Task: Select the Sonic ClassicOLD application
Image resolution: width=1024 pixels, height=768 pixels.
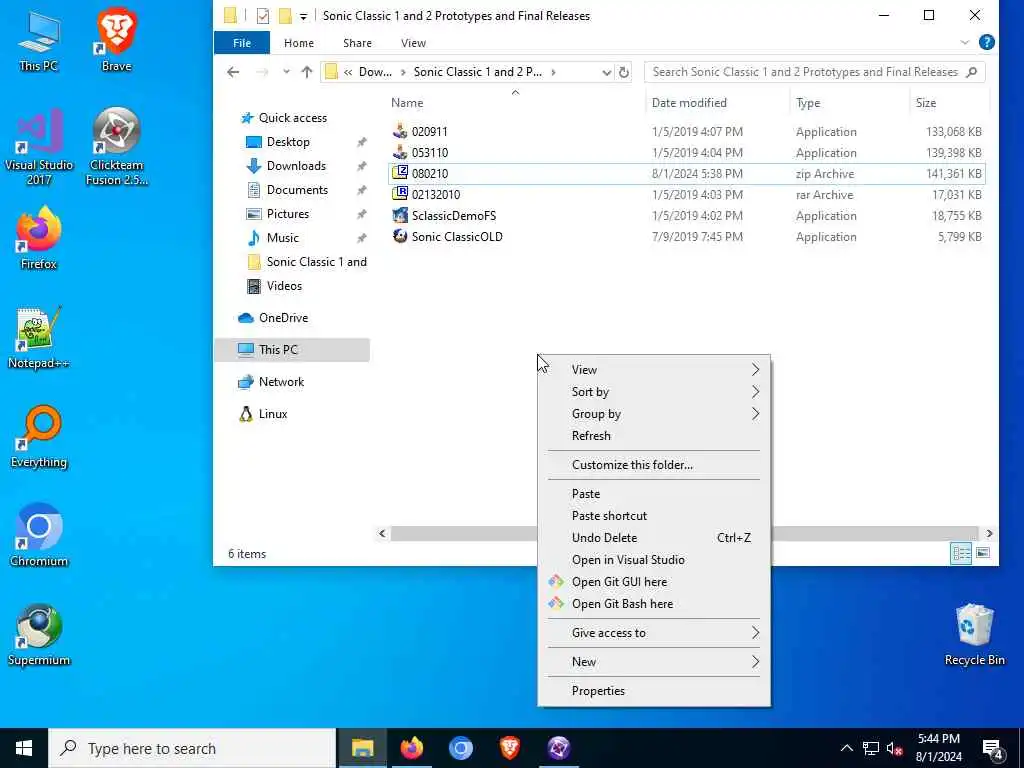Action: click(686, 236)
